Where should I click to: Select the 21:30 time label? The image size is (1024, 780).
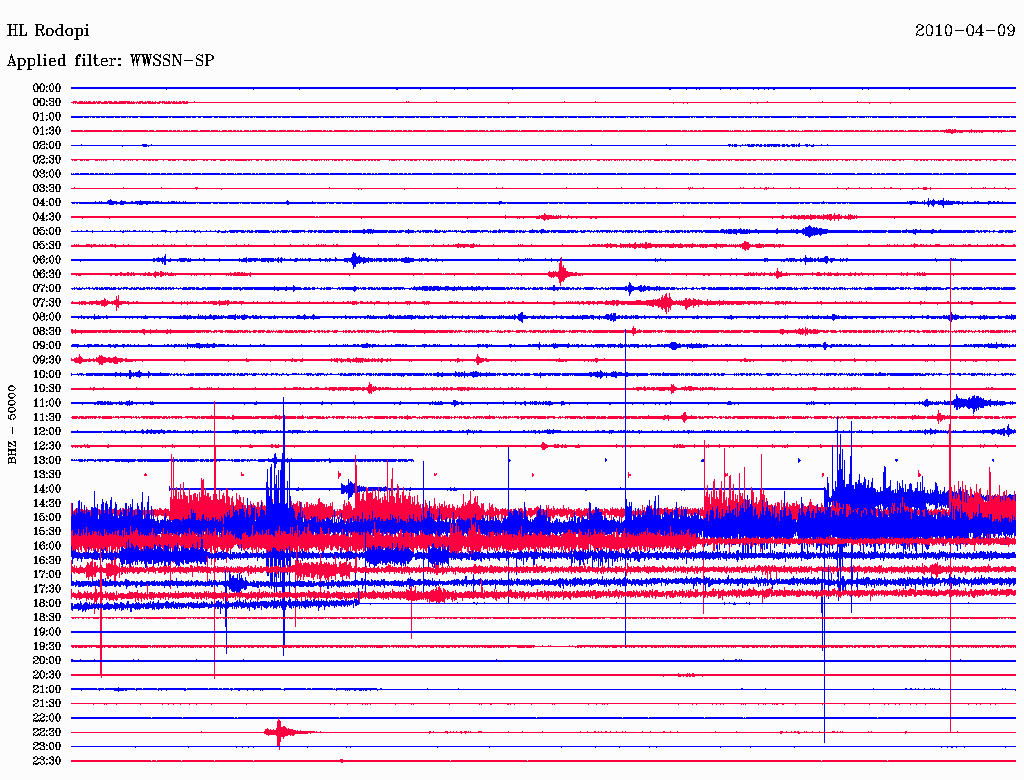pyautogui.click(x=47, y=704)
